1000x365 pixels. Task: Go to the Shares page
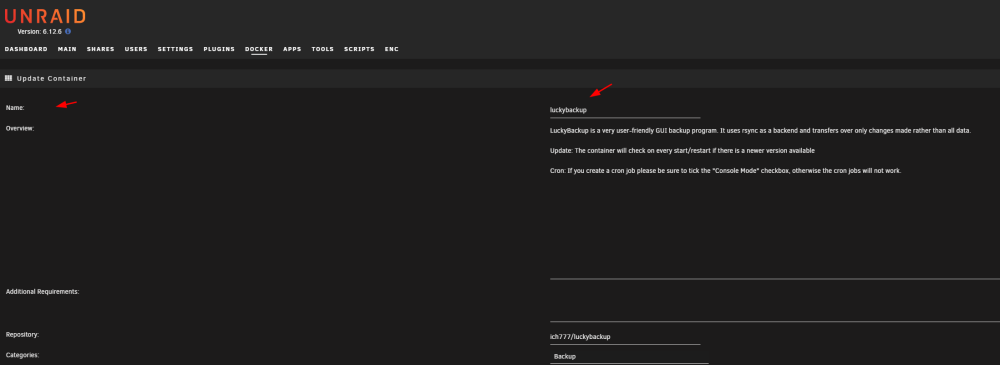pyautogui.click(x=101, y=49)
